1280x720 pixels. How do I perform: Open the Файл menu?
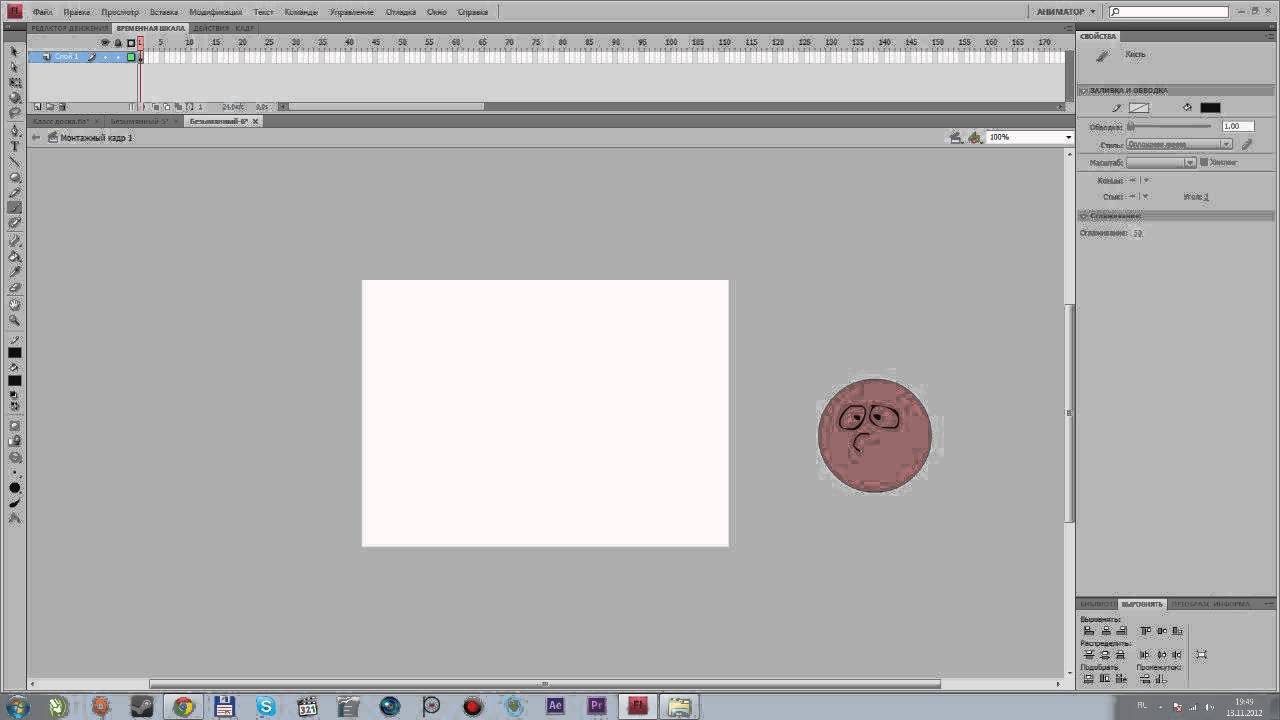[42, 12]
